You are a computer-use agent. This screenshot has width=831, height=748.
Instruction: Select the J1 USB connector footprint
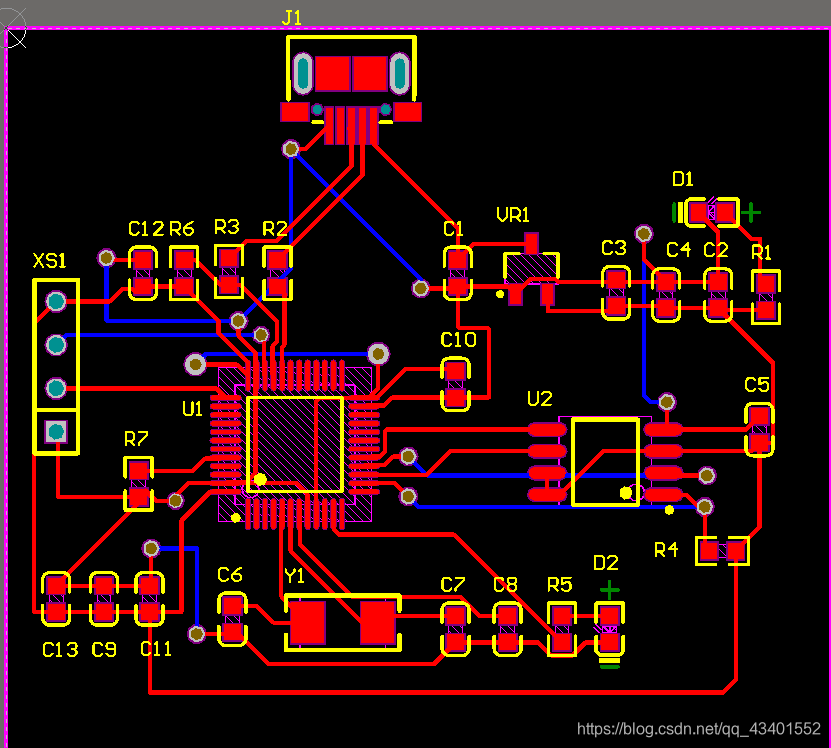click(x=351, y=90)
